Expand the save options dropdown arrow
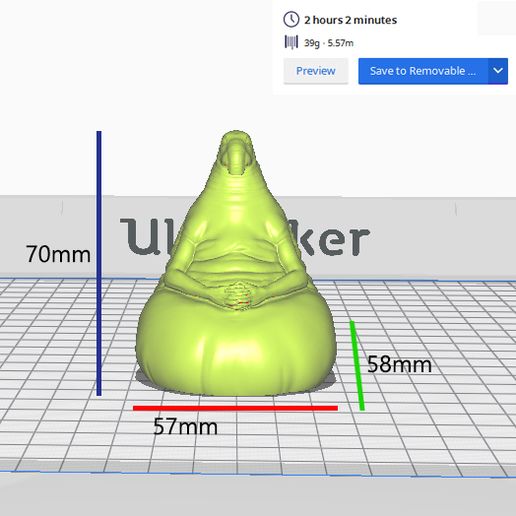The image size is (516, 516). [498, 71]
